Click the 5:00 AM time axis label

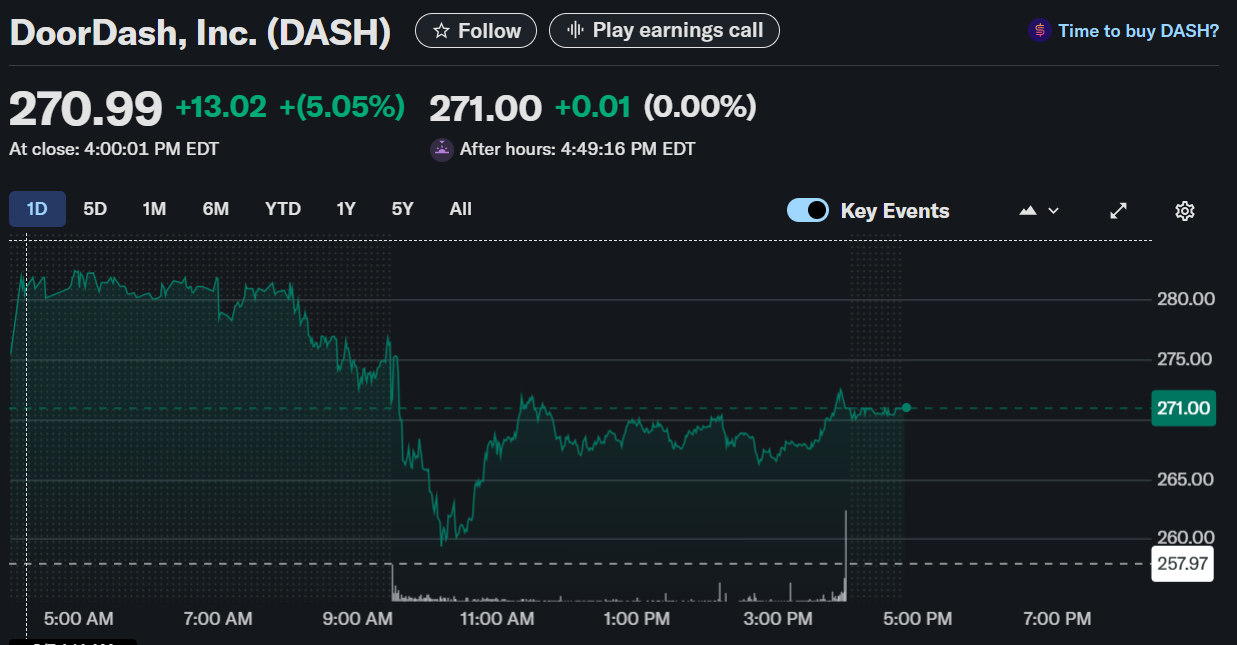[x=79, y=619]
